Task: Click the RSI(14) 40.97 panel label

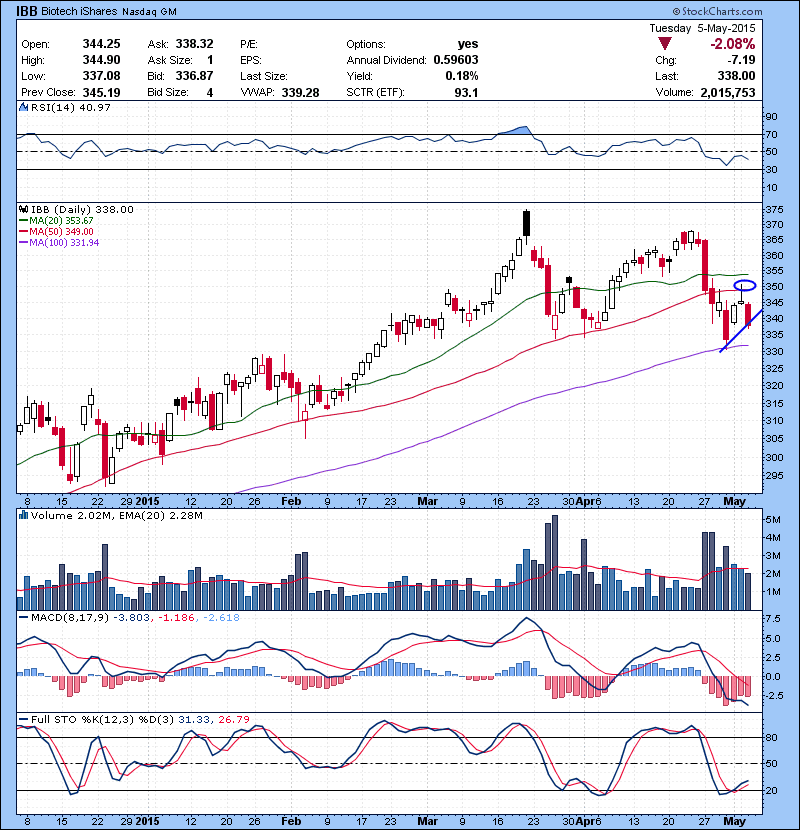Action: (x=70, y=107)
